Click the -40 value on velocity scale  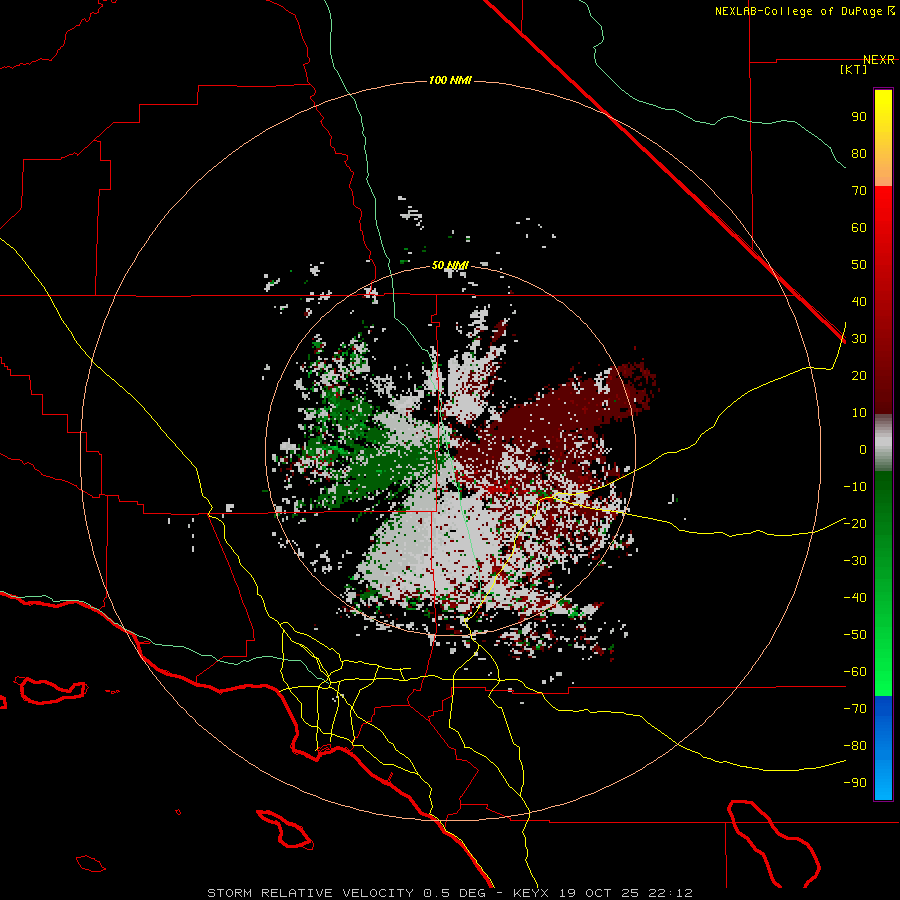pos(855,598)
